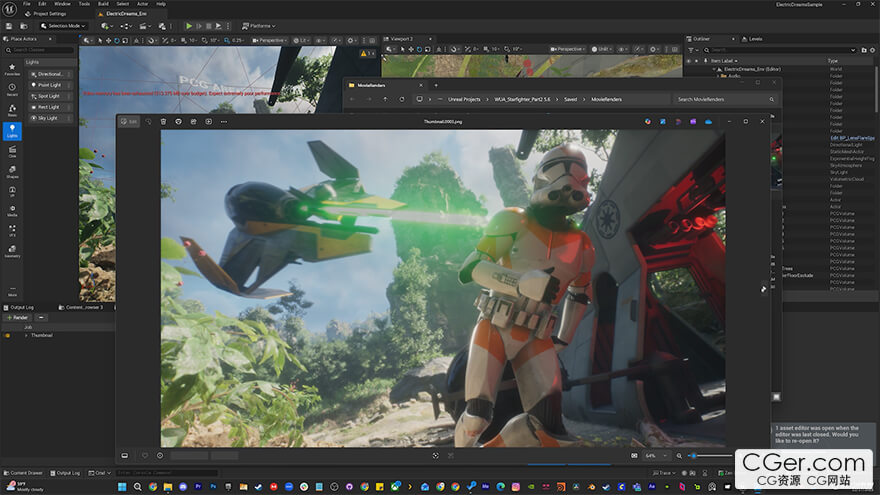Focus the Outliner search field

(782, 50)
